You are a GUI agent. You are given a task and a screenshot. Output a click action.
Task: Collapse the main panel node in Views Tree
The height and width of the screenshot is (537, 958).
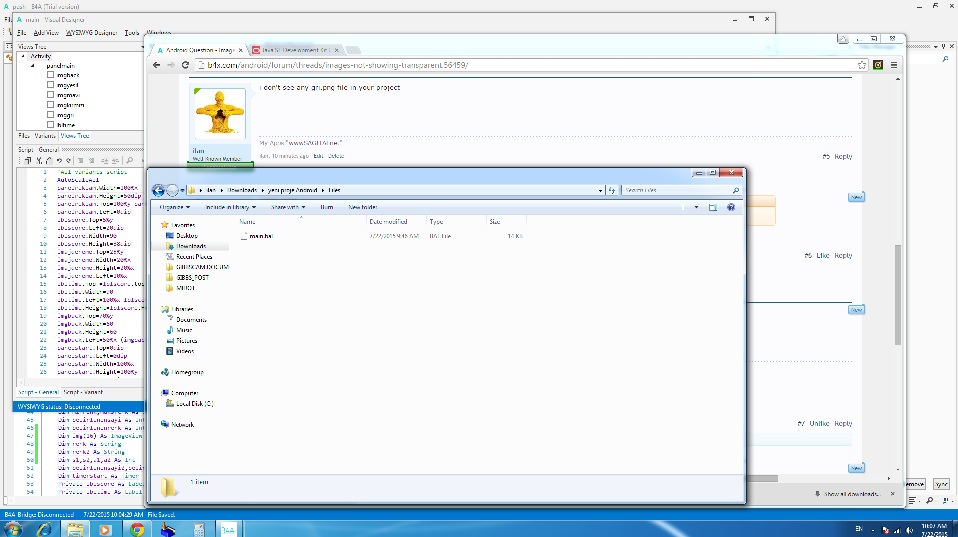(33, 65)
